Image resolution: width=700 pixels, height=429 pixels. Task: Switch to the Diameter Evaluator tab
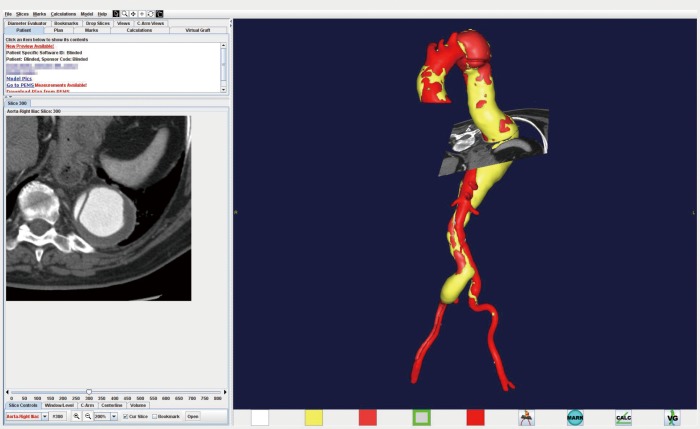27,23
